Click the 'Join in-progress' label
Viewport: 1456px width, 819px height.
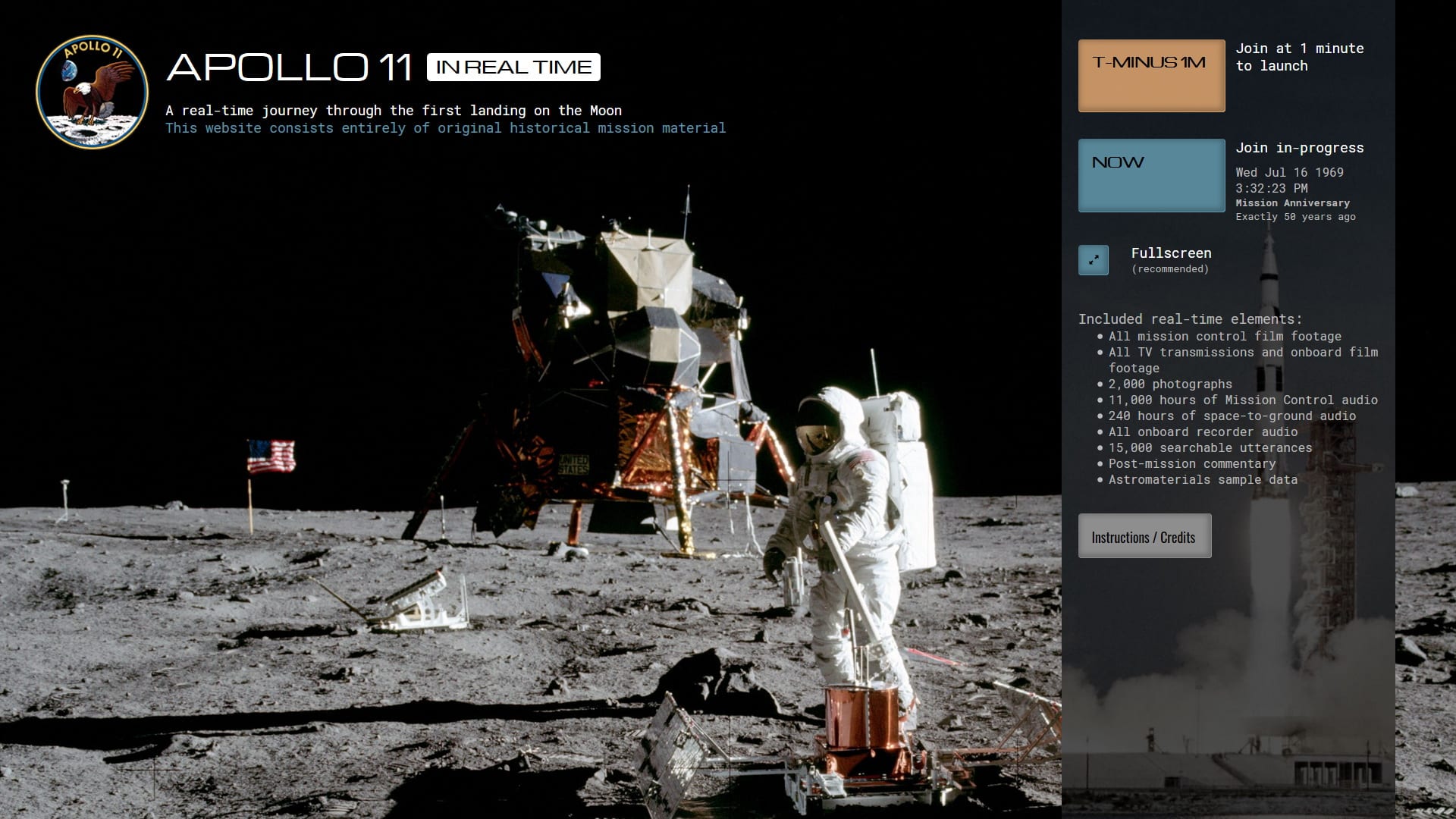(1299, 148)
